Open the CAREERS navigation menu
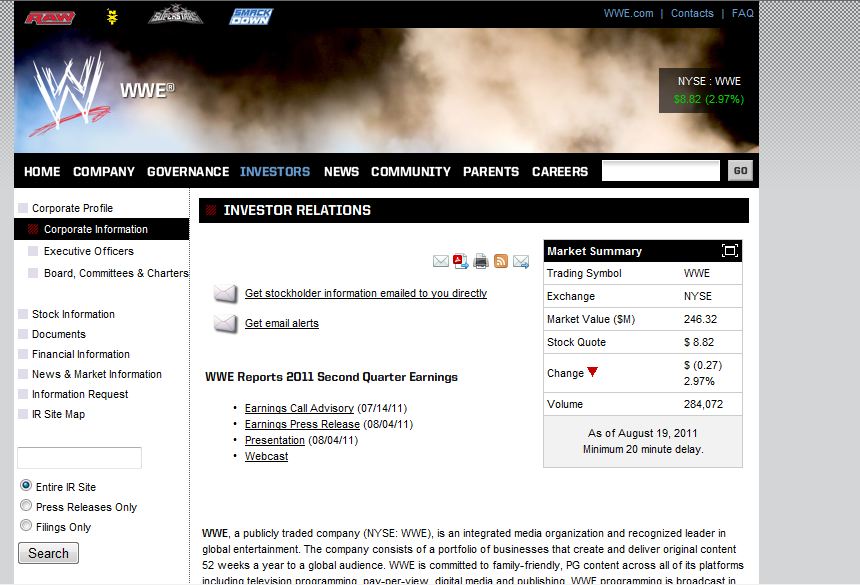Image resolution: width=860 pixels, height=585 pixels. pyautogui.click(x=560, y=172)
